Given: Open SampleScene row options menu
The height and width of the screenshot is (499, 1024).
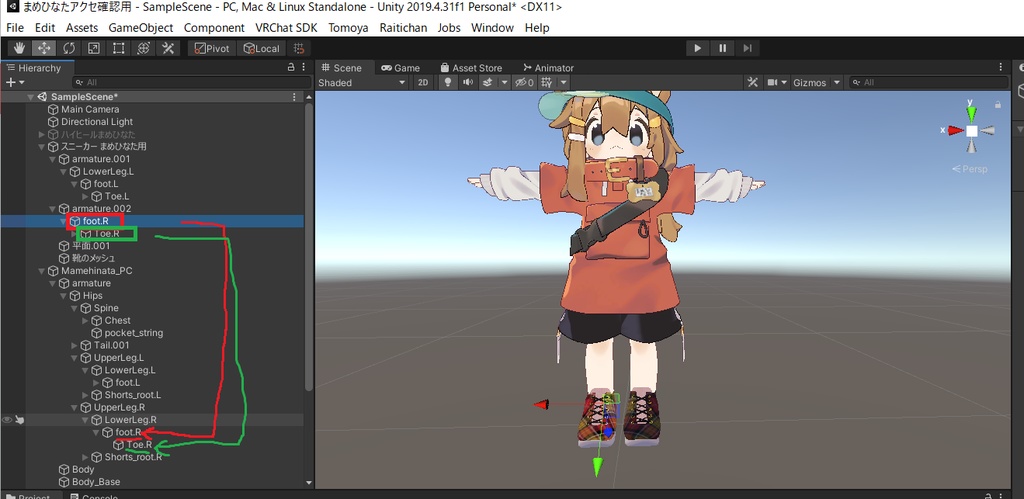Looking at the screenshot, I should (294, 97).
